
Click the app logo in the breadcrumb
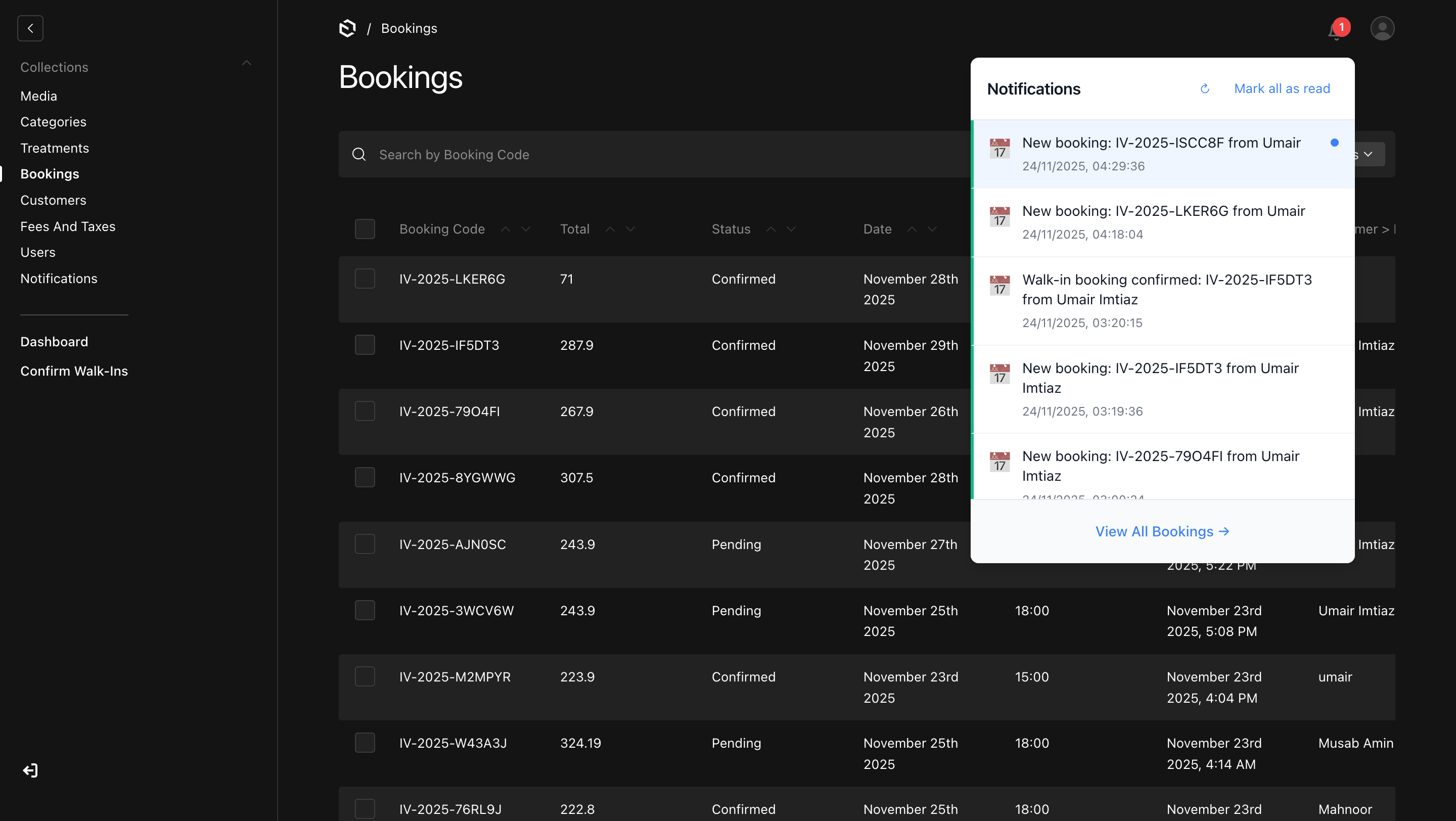pos(346,28)
